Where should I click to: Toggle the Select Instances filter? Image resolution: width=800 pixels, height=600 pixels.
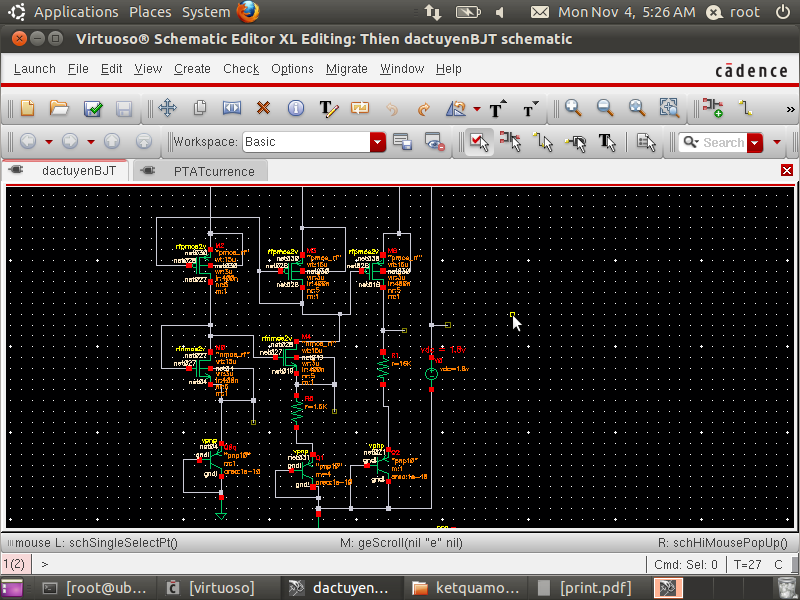click(511, 142)
